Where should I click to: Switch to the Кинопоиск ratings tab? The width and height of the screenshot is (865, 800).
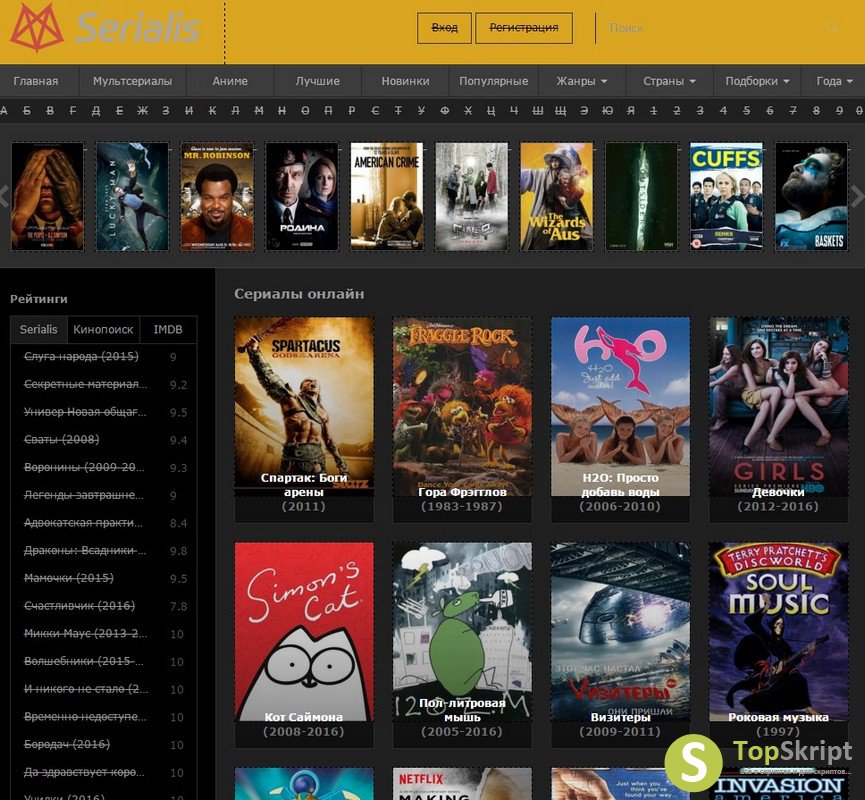pyautogui.click(x=103, y=329)
